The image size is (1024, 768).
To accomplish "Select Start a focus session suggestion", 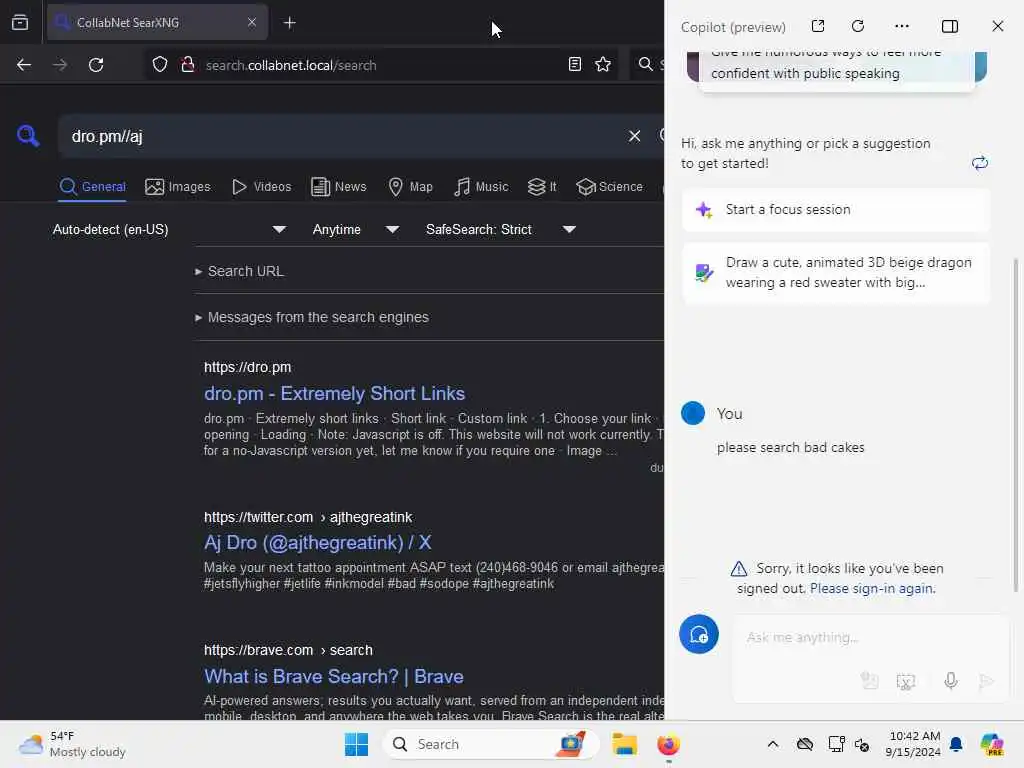I will click(836, 210).
